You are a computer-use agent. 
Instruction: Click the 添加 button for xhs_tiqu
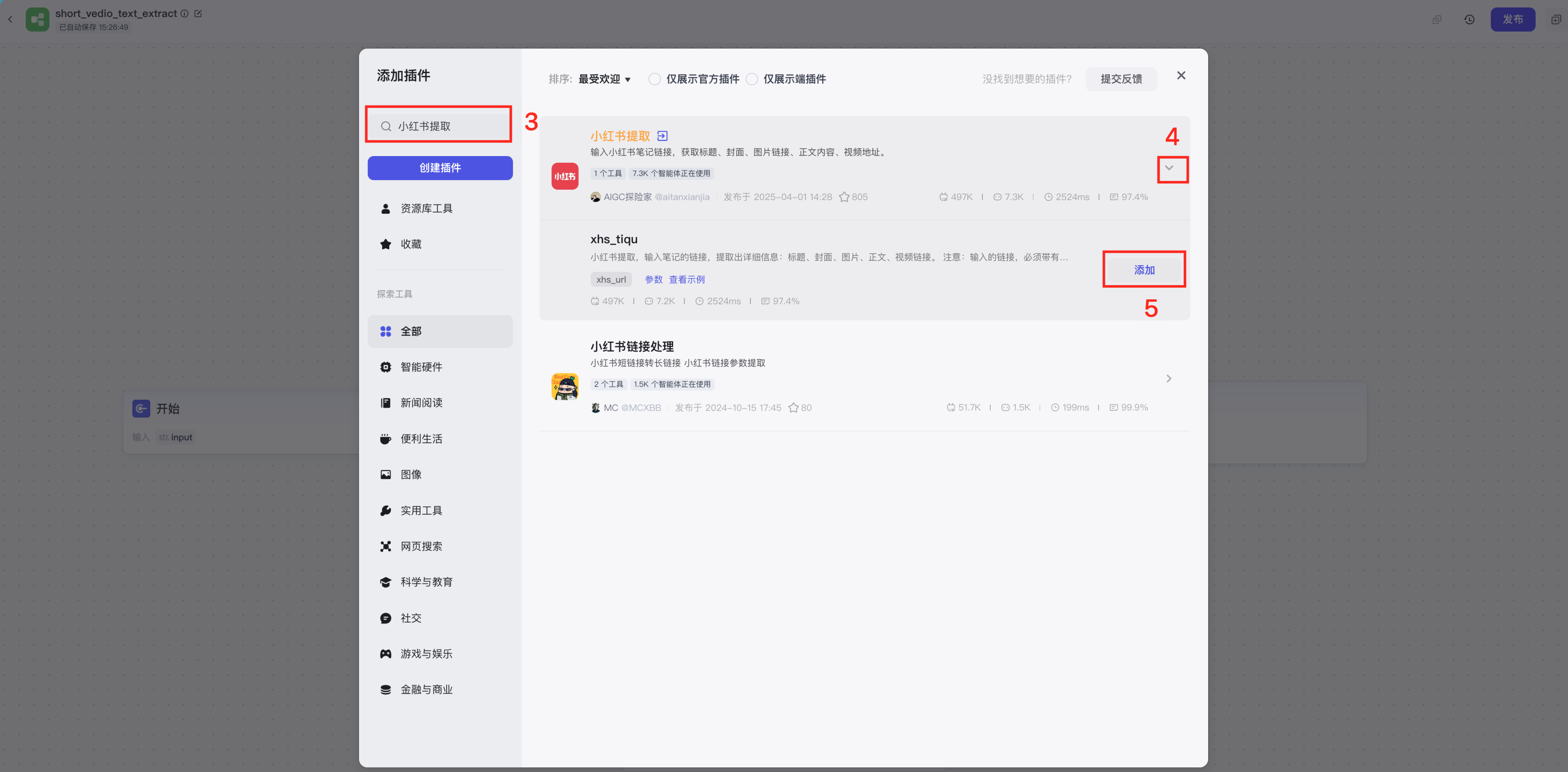point(1144,270)
